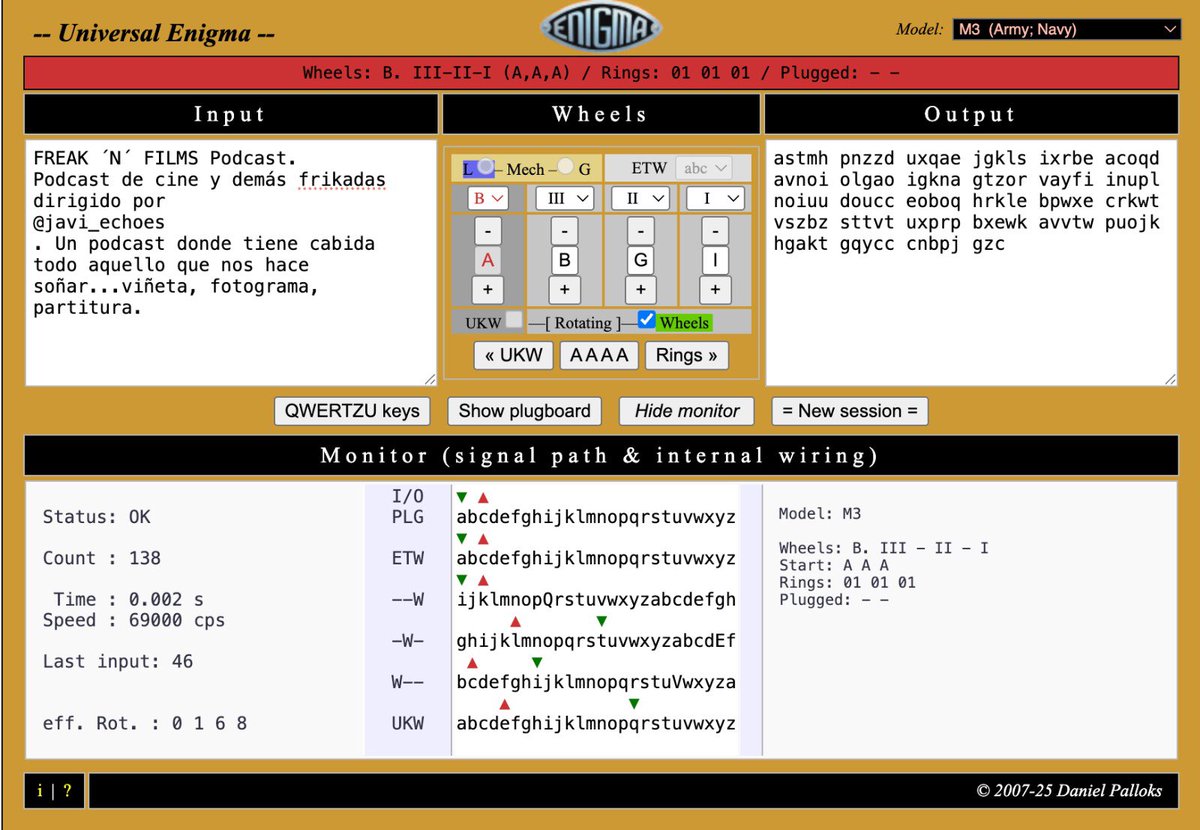
Task: Open the wheel I dropdown
Action: coord(716,198)
